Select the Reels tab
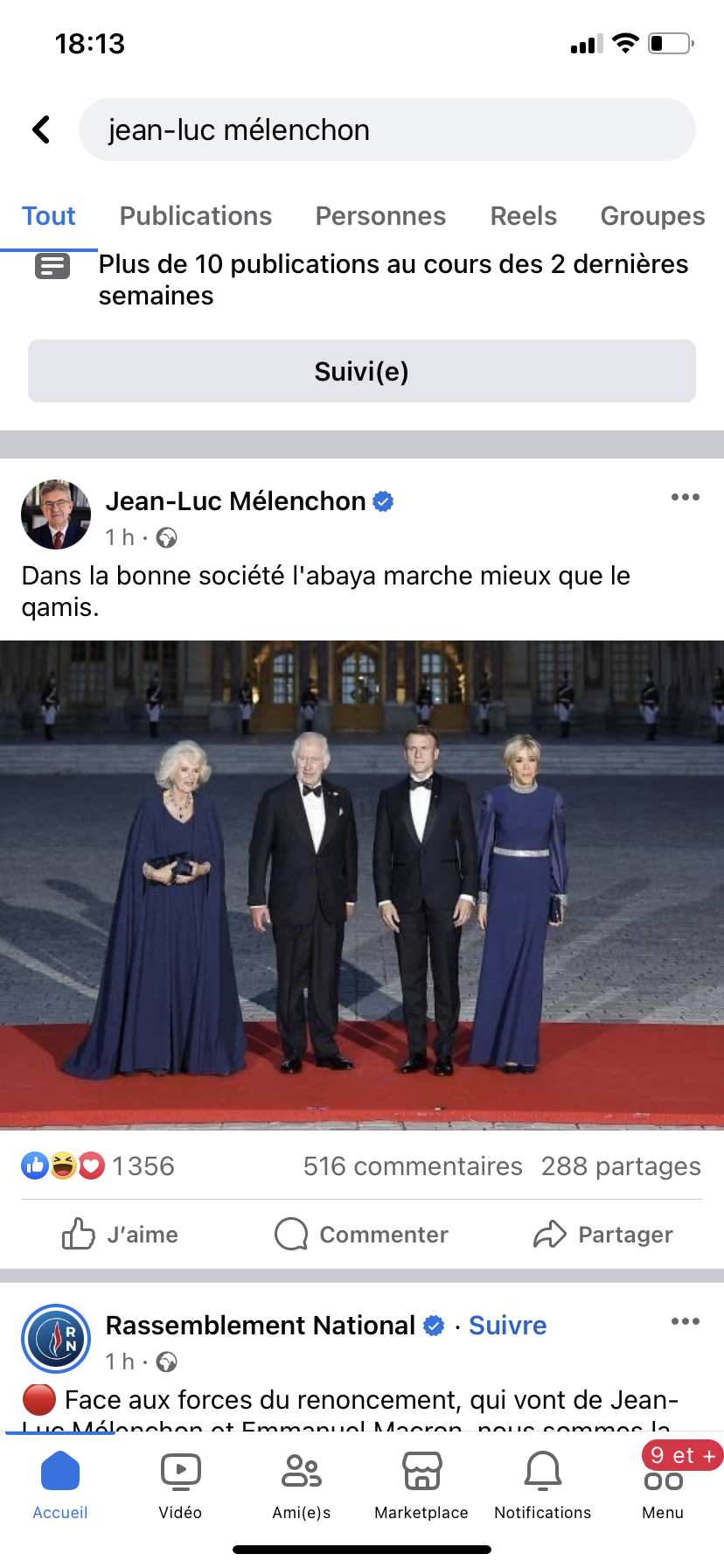 tap(523, 216)
